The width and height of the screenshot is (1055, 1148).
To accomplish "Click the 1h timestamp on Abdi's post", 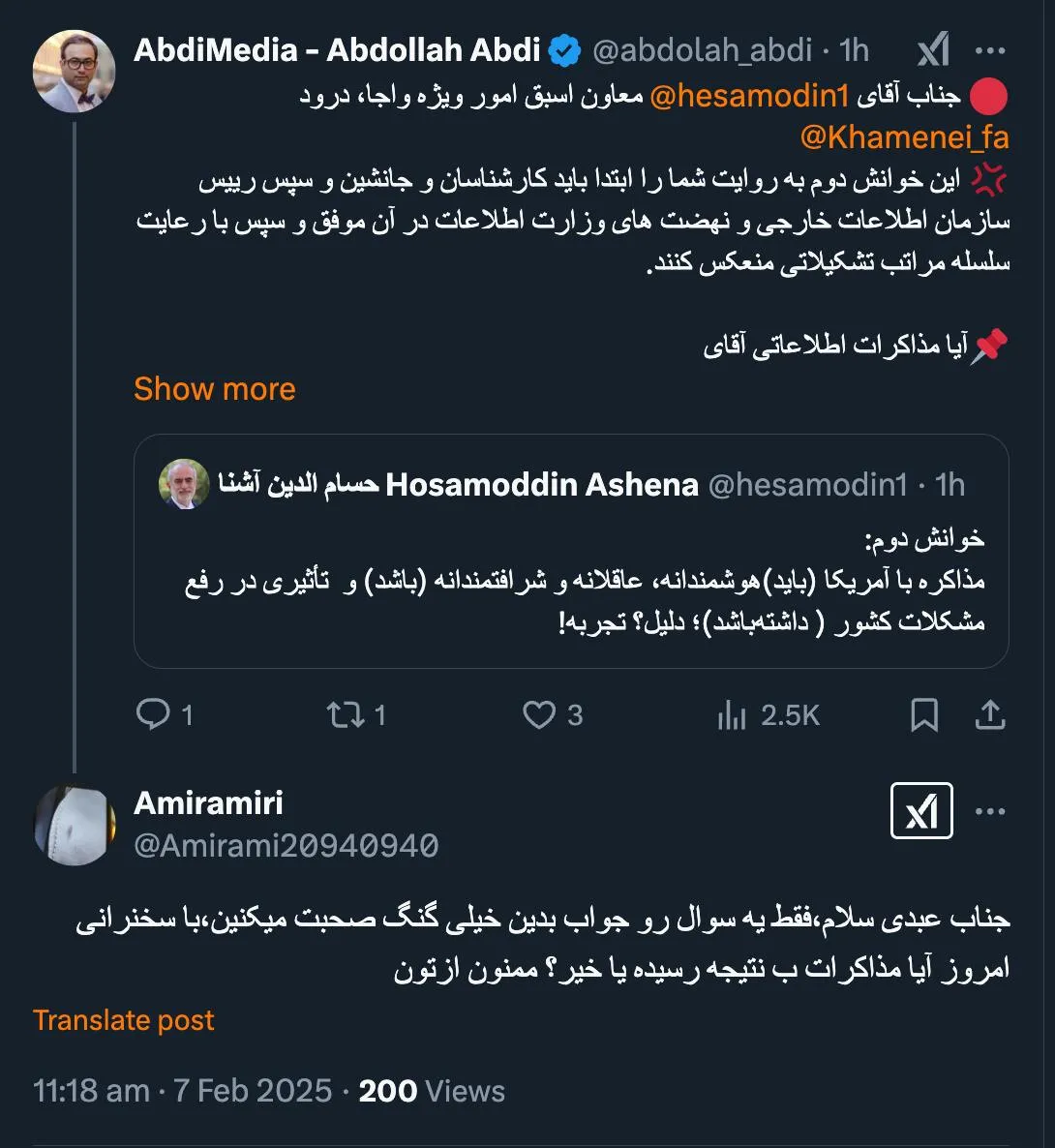I will tap(852, 49).
